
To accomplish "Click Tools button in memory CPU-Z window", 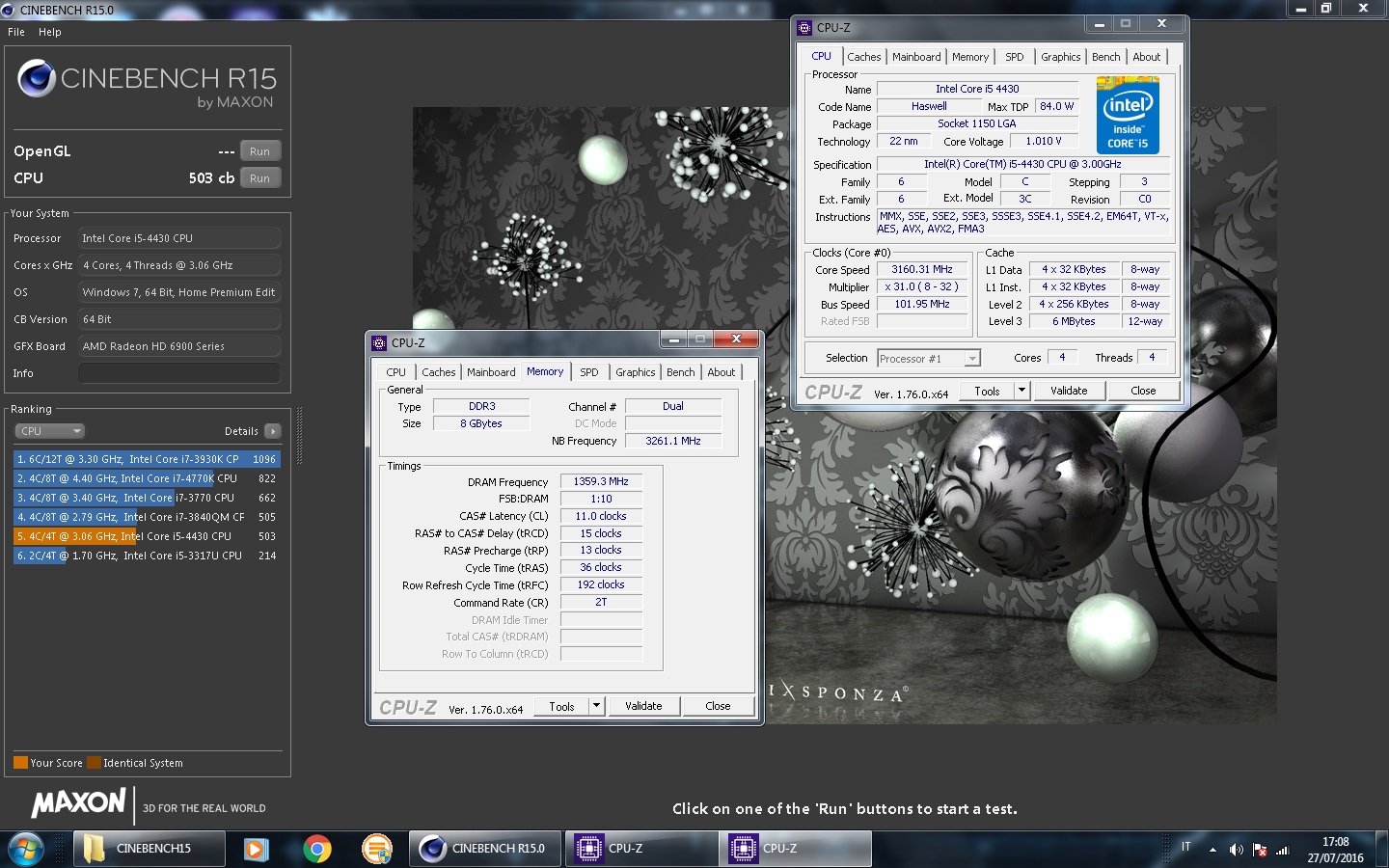I will pos(561,707).
